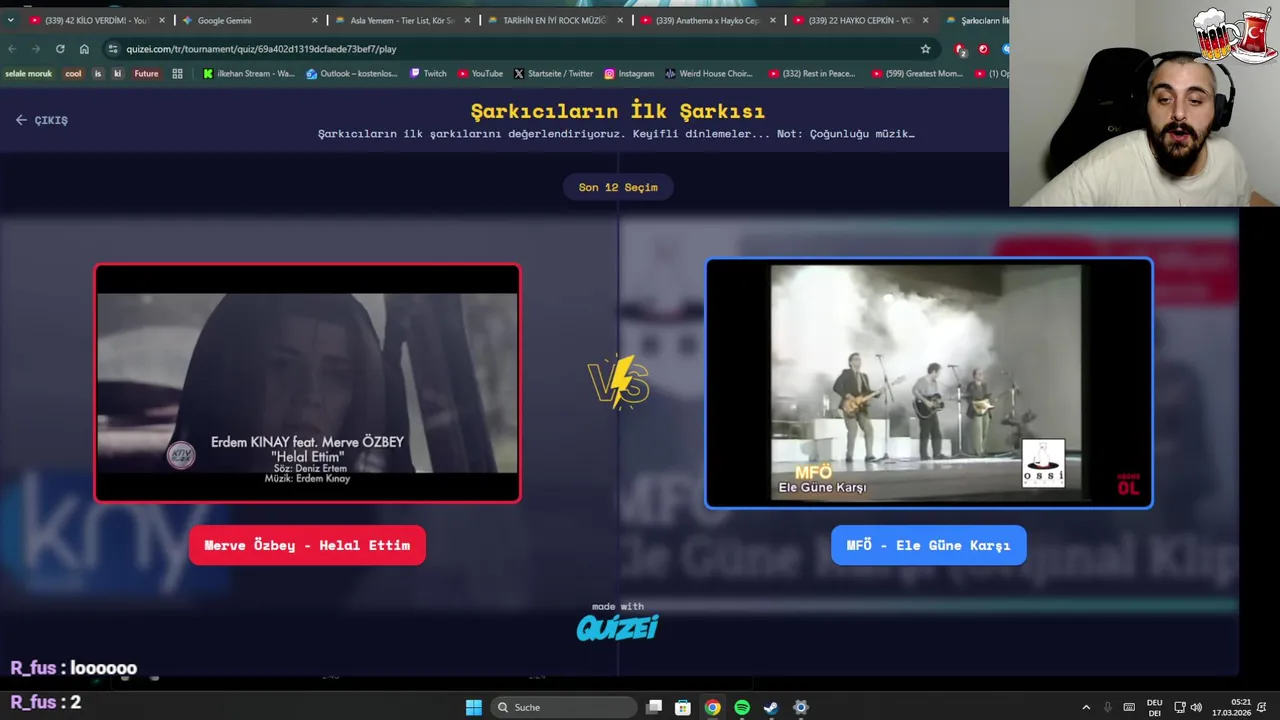Open the Greatest Mom bookmark
Image resolution: width=1280 pixels, height=720 pixels.
(917, 73)
